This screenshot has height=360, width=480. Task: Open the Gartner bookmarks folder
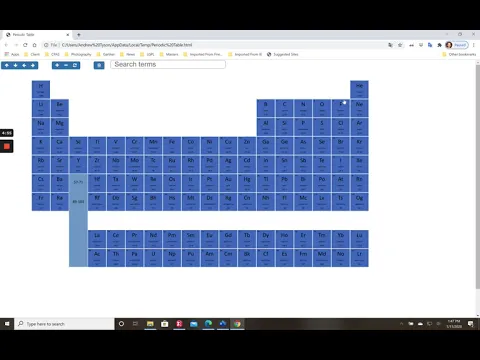pyautogui.click(x=106, y=54)
